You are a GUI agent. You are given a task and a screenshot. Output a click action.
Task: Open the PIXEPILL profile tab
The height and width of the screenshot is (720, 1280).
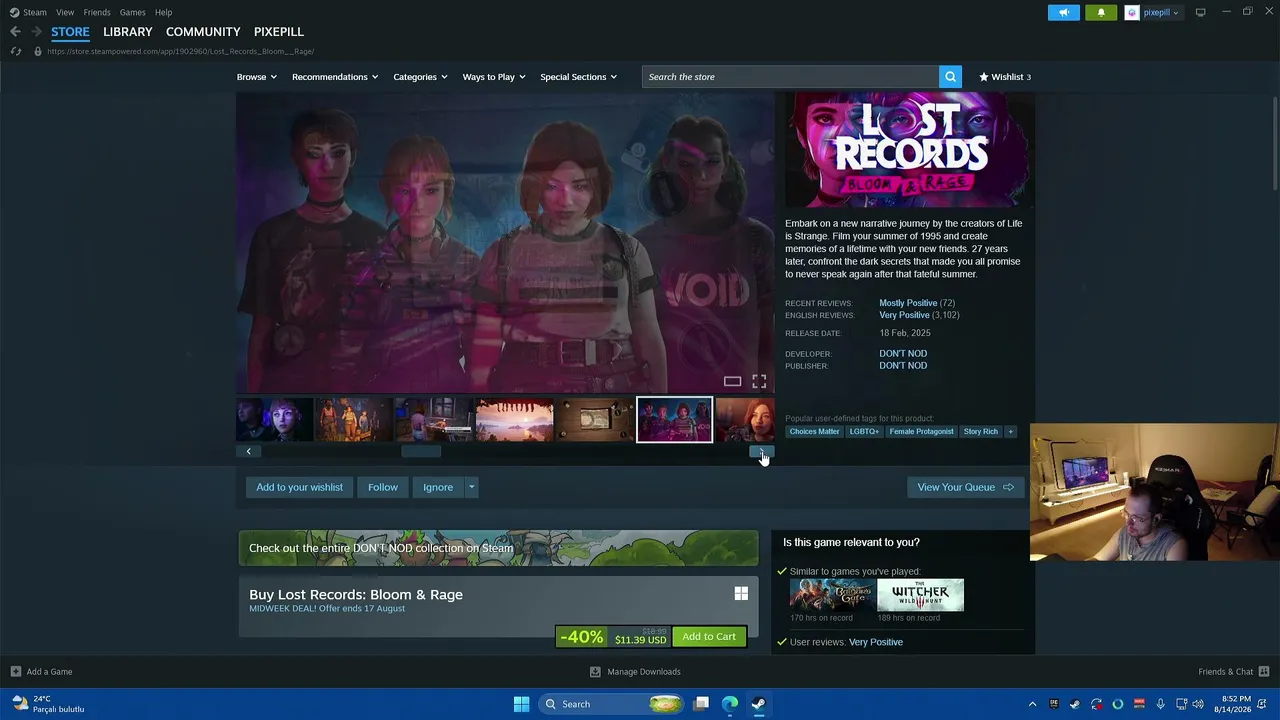[279, 32]
